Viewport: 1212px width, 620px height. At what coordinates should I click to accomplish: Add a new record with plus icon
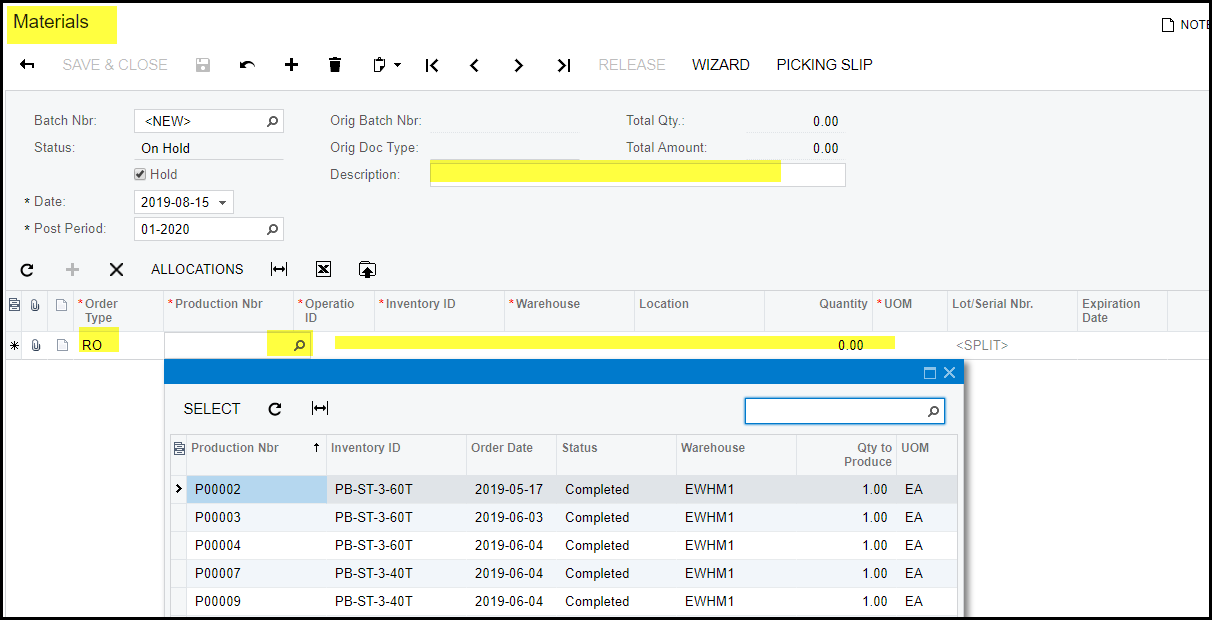tap(291, 65)
